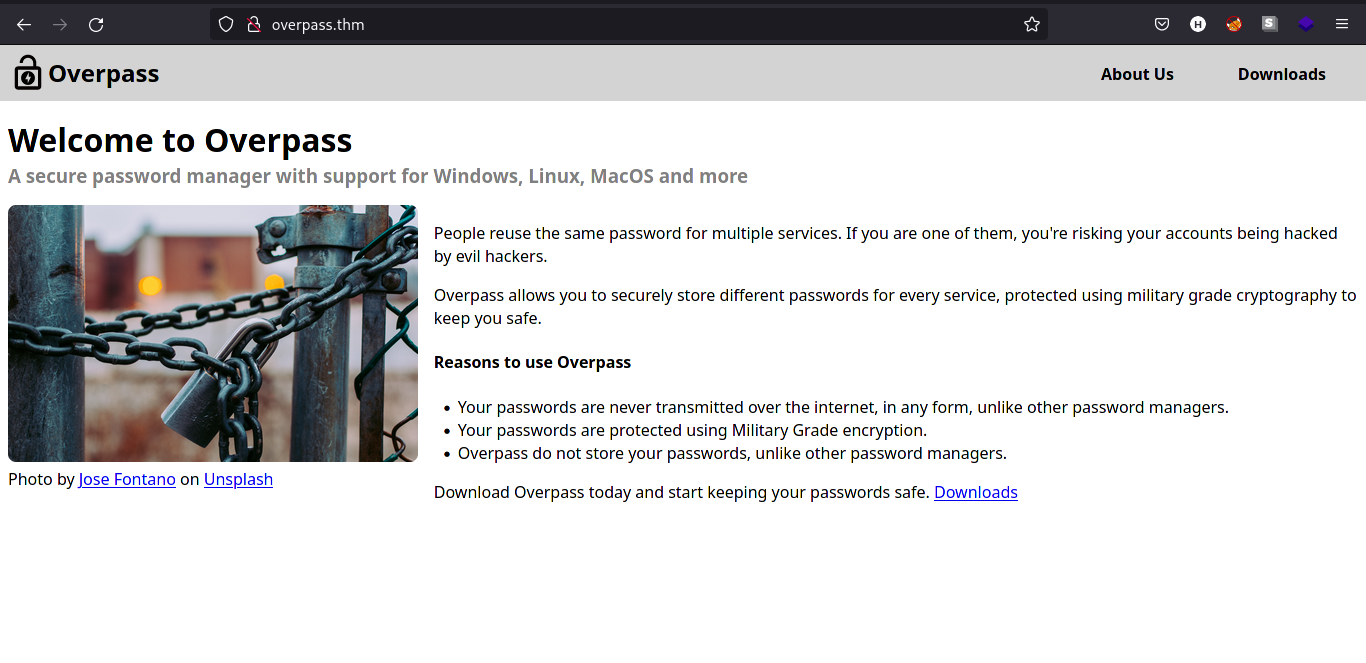
Task: Click the Overpass padlock logo icon
Action: (x=27, y=72)
